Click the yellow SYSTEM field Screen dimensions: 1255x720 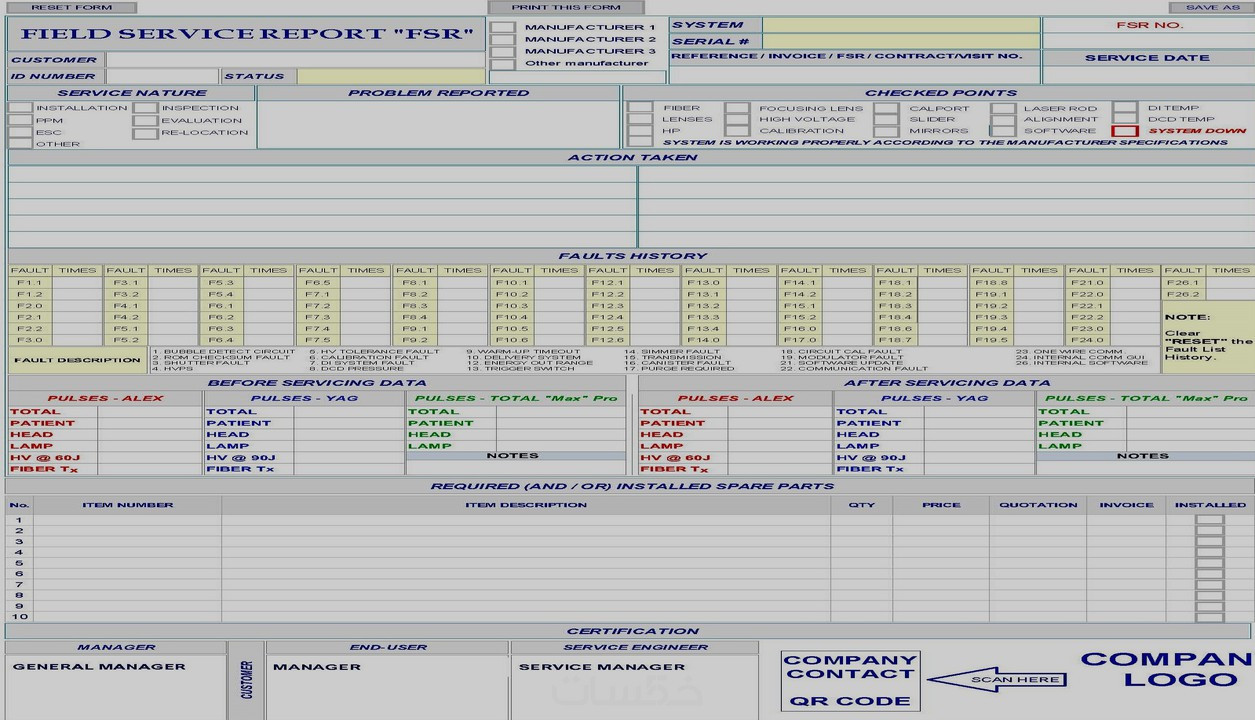(x=901, y=25)
